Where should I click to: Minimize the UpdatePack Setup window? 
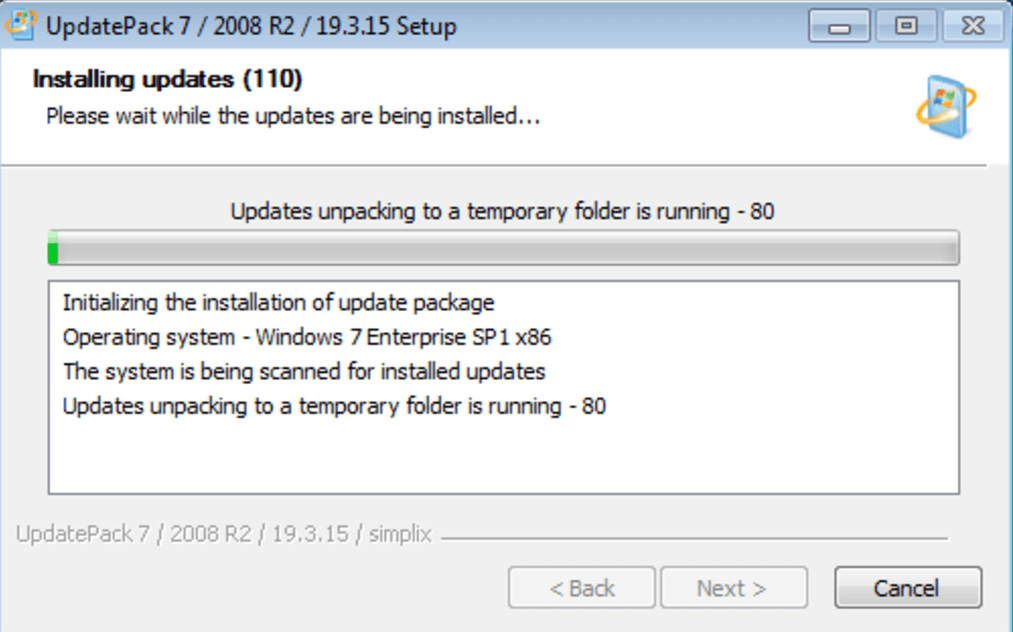(x=839, y=27)
